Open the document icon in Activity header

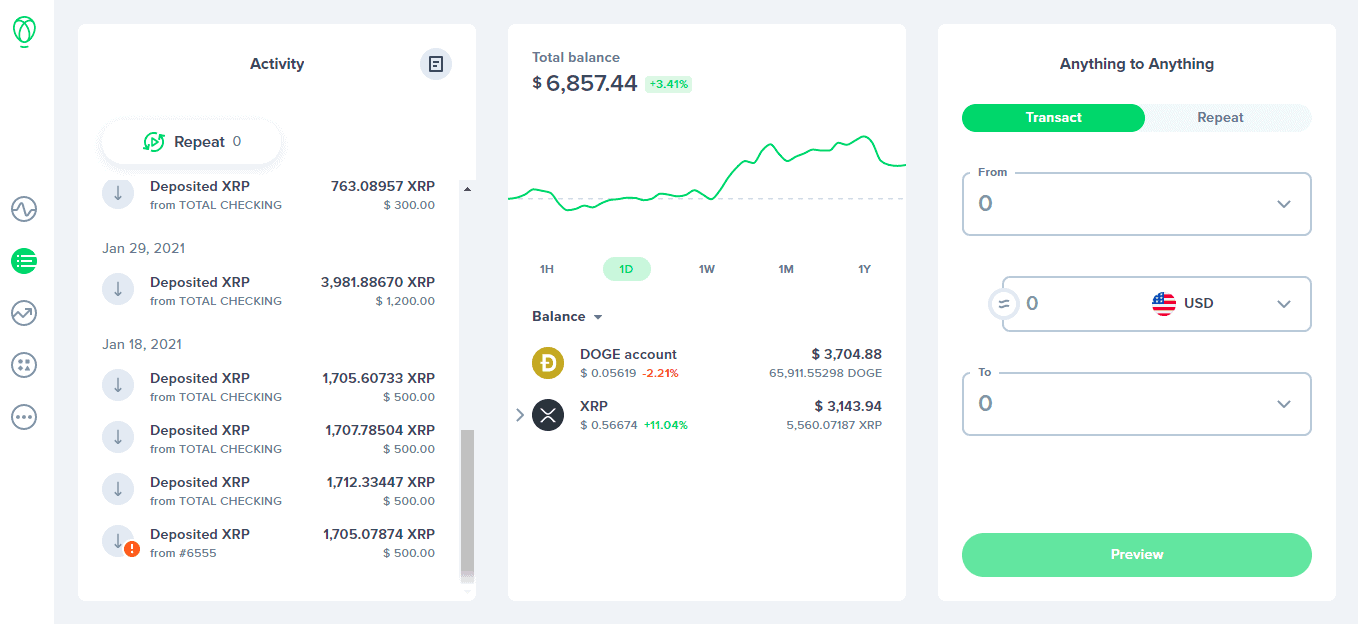coord(435,63)
